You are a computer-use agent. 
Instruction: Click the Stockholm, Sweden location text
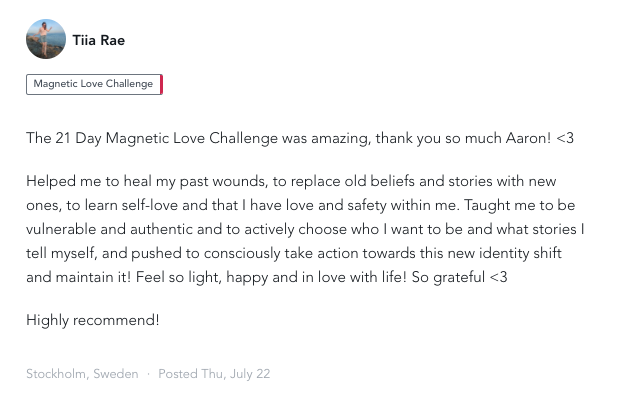[x=82, y=374]
